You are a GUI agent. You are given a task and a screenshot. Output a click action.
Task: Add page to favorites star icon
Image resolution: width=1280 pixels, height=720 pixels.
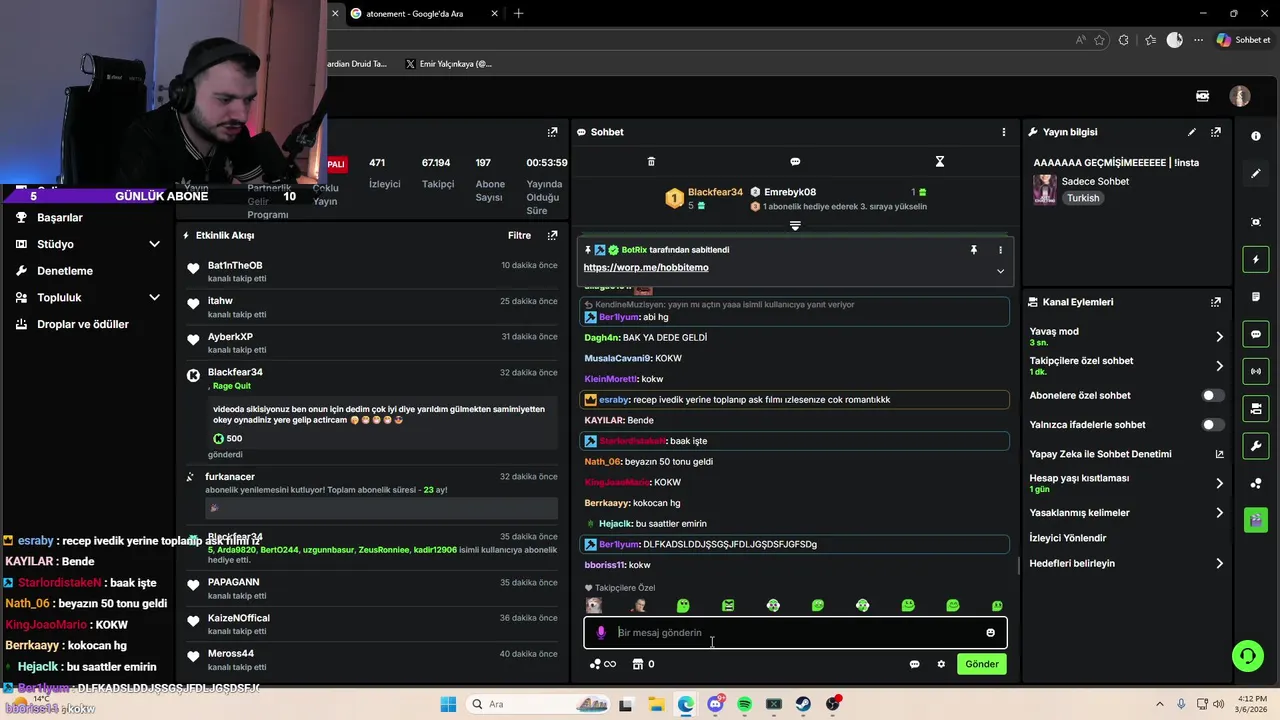[1100, 40]
